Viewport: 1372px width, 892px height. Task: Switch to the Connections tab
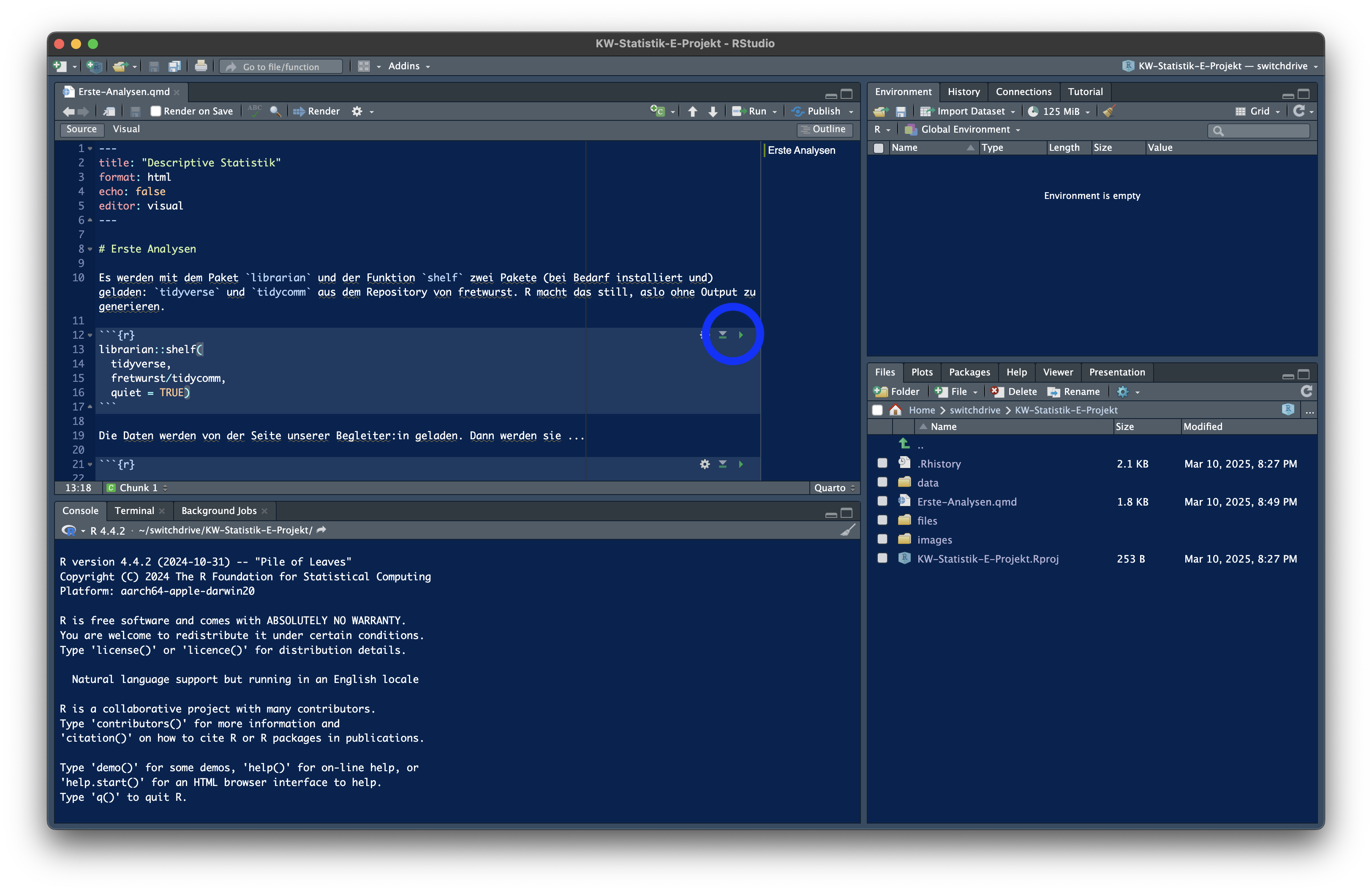pyautogui.click(x=1023, y=92)
